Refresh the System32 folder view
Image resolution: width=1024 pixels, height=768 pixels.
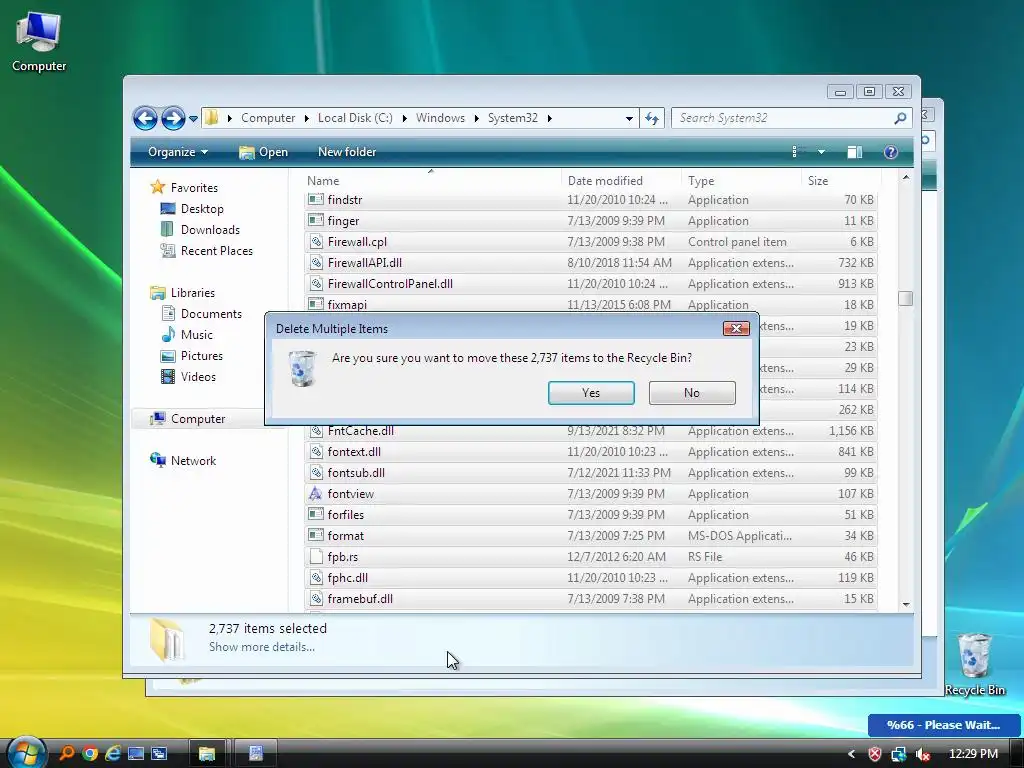(x=652, y=118)
